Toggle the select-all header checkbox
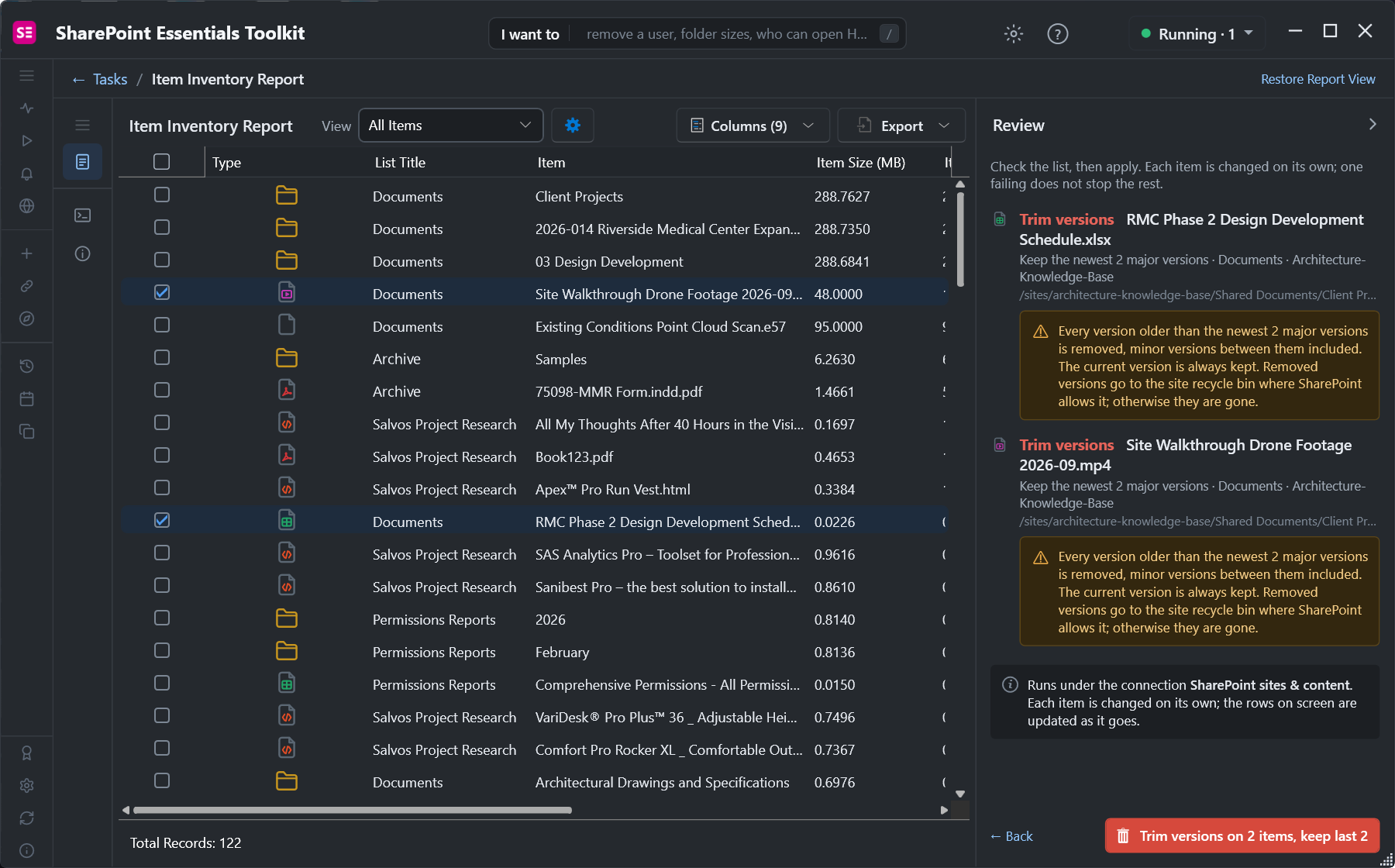1395x868 pixels. click(x=161, y=161)
